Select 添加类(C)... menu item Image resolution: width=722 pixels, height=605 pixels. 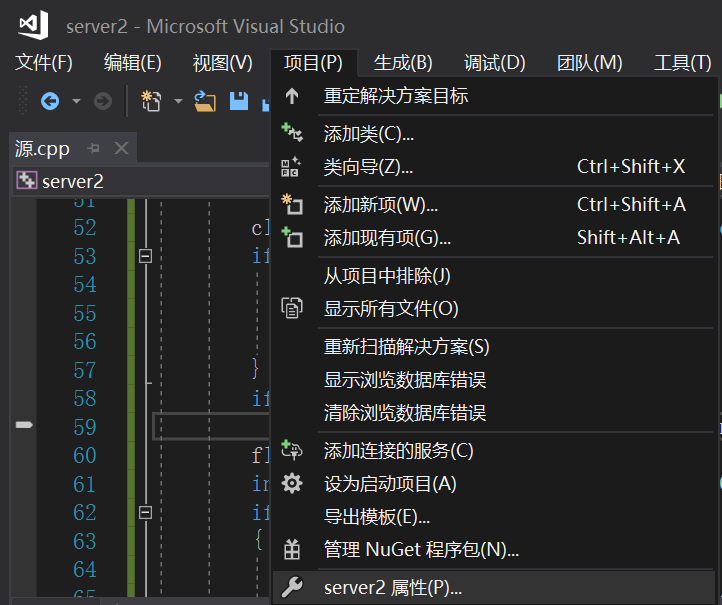tap(493, 134)
